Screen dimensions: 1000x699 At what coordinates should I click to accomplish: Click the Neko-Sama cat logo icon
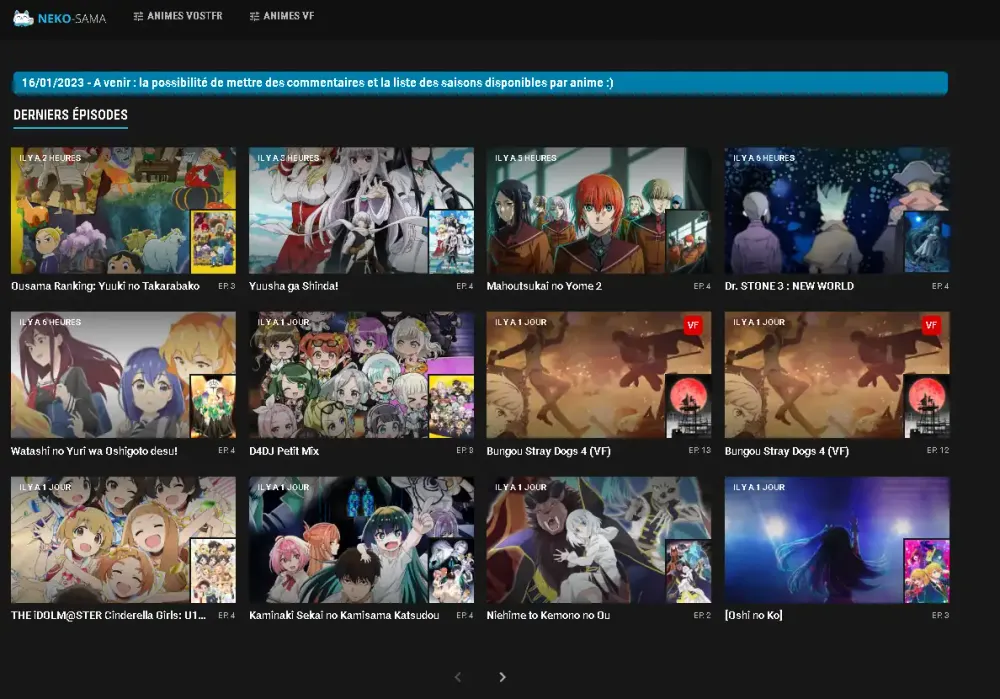click(x=24, y=18)
